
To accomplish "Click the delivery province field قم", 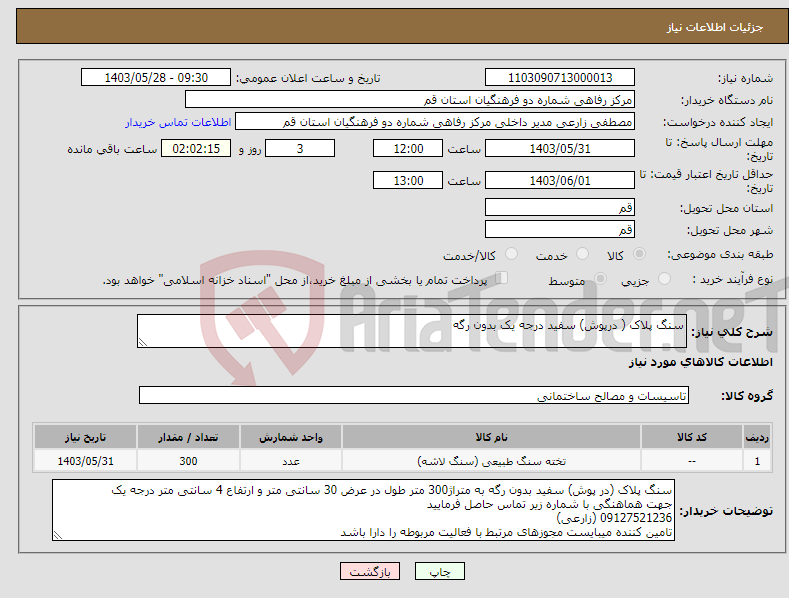I will [x=560, y=207].
